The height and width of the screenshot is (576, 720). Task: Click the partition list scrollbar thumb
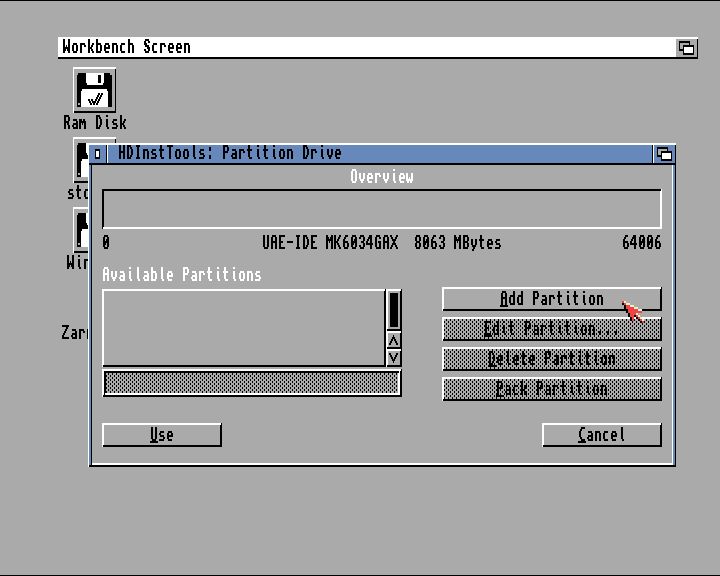pyautogui.click(x=394, y=310)
